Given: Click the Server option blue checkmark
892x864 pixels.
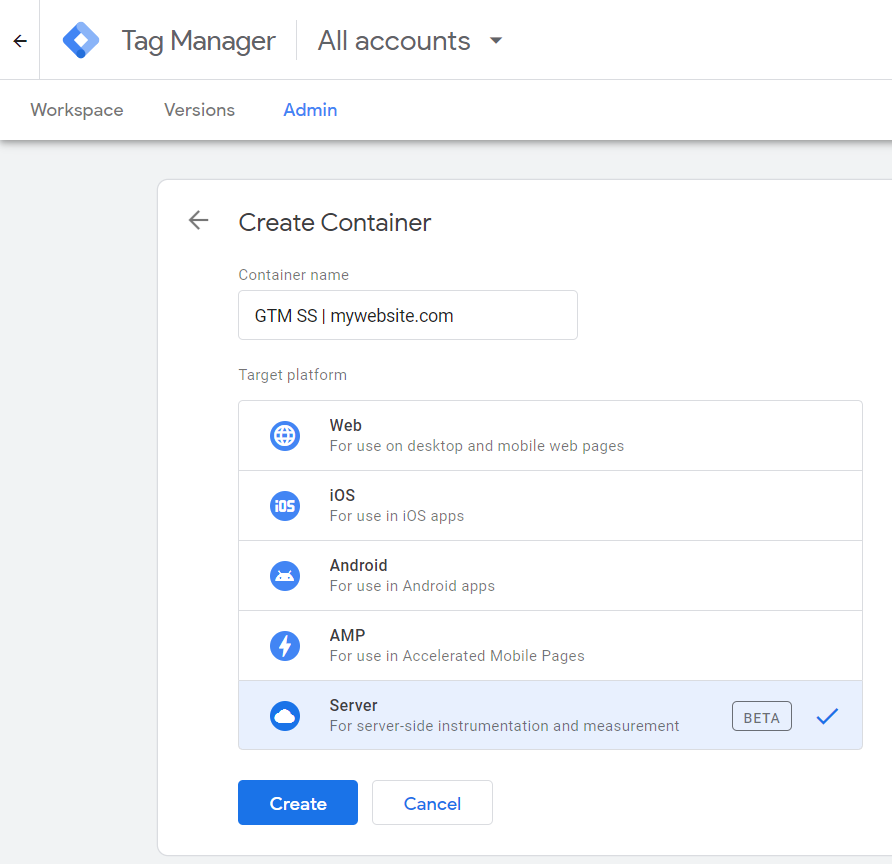Looking at the screenshot, I should click(826, 716).
